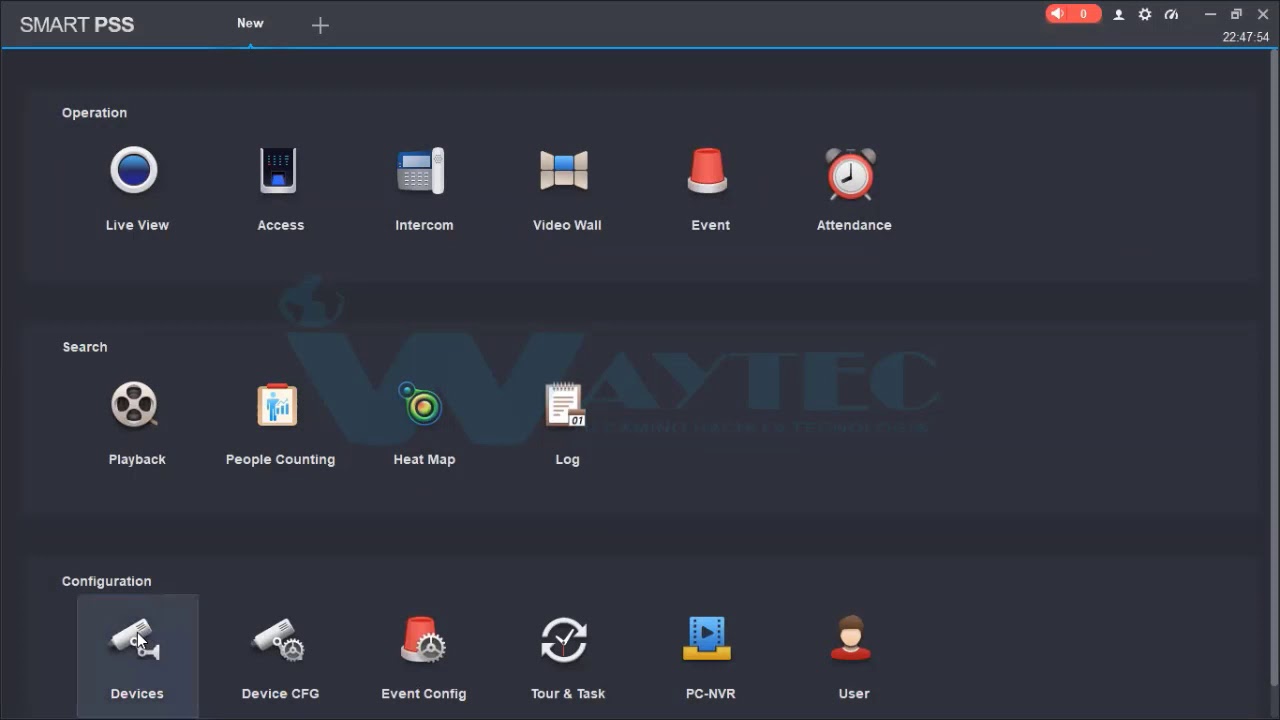Viewport: 1280px width, 720px height.
Task: Open the Playback search module
Action: point(137,423)
